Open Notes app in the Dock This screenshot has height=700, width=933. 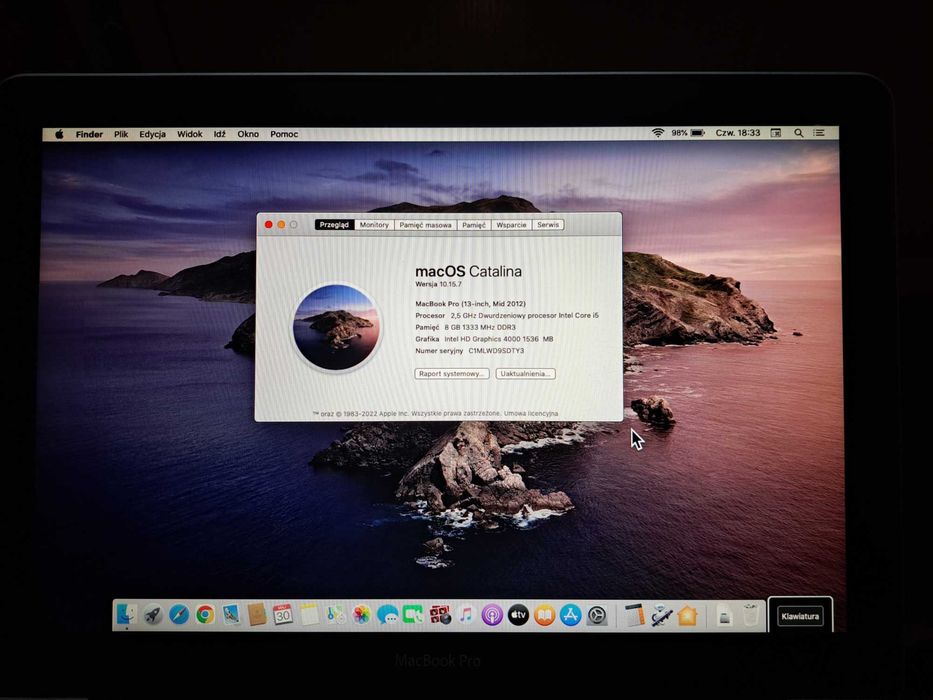[309, 615]
